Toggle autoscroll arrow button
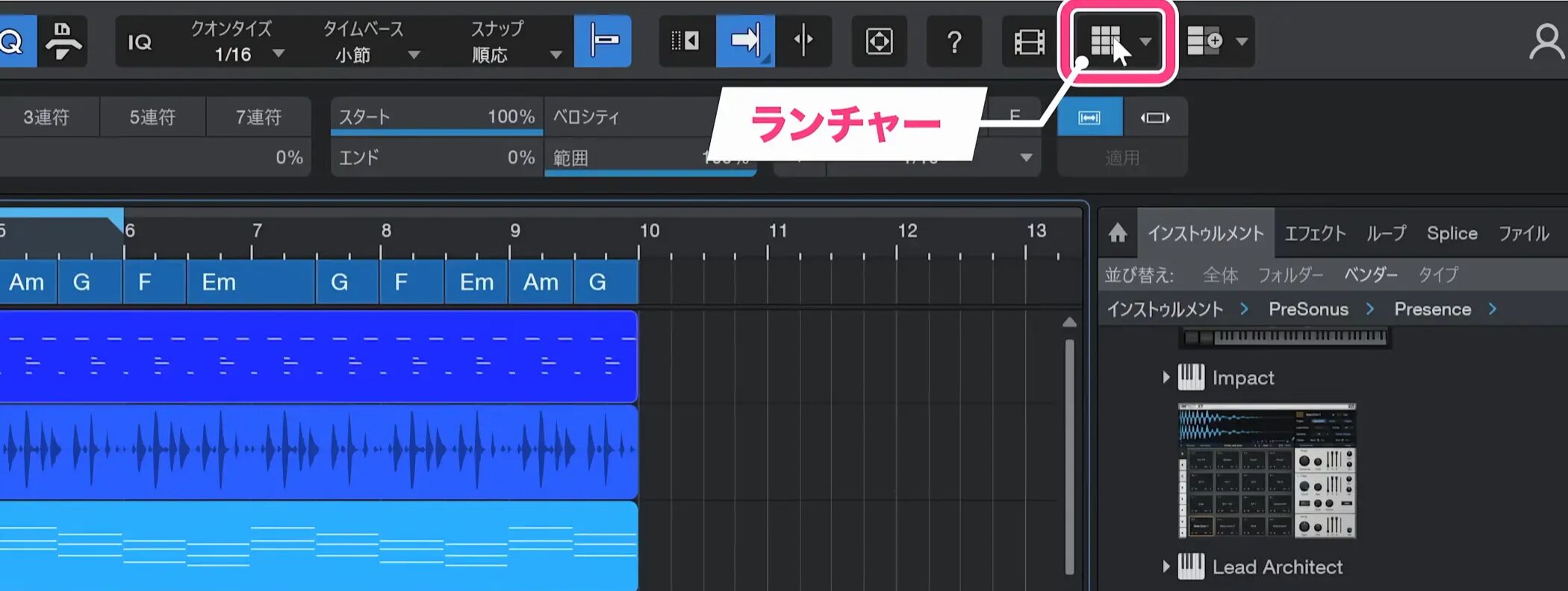This screenshot has width=1568, height=591. 744,41
